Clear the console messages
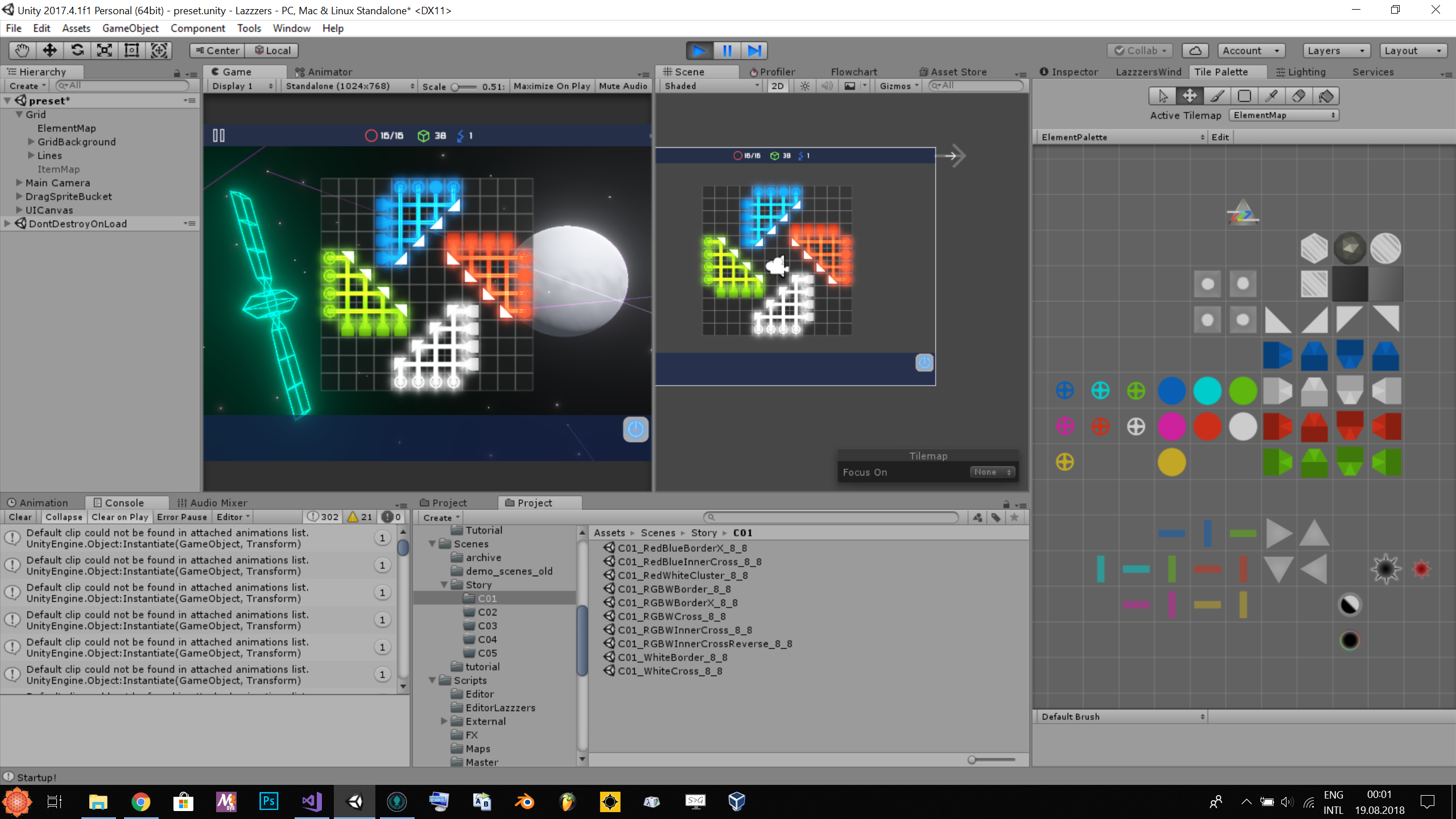Image resolution: width=1456 pixels, height=819 pixels. pos(20,517)
